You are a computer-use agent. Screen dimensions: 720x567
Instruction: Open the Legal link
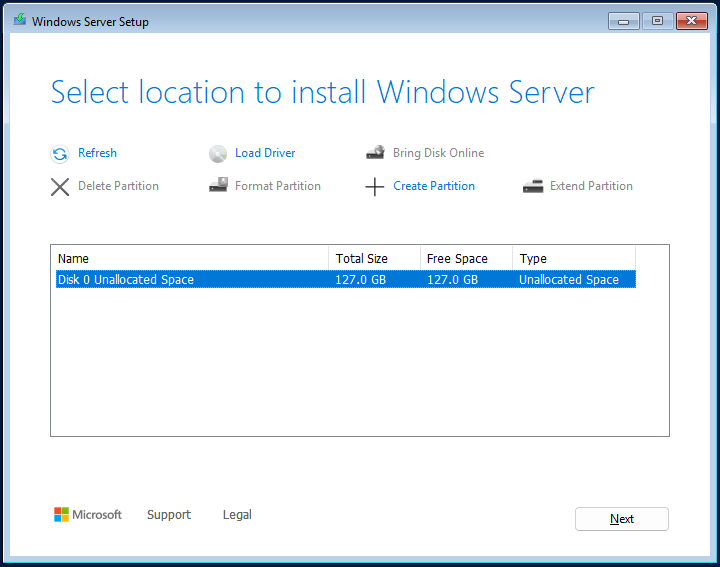[237, 515]
